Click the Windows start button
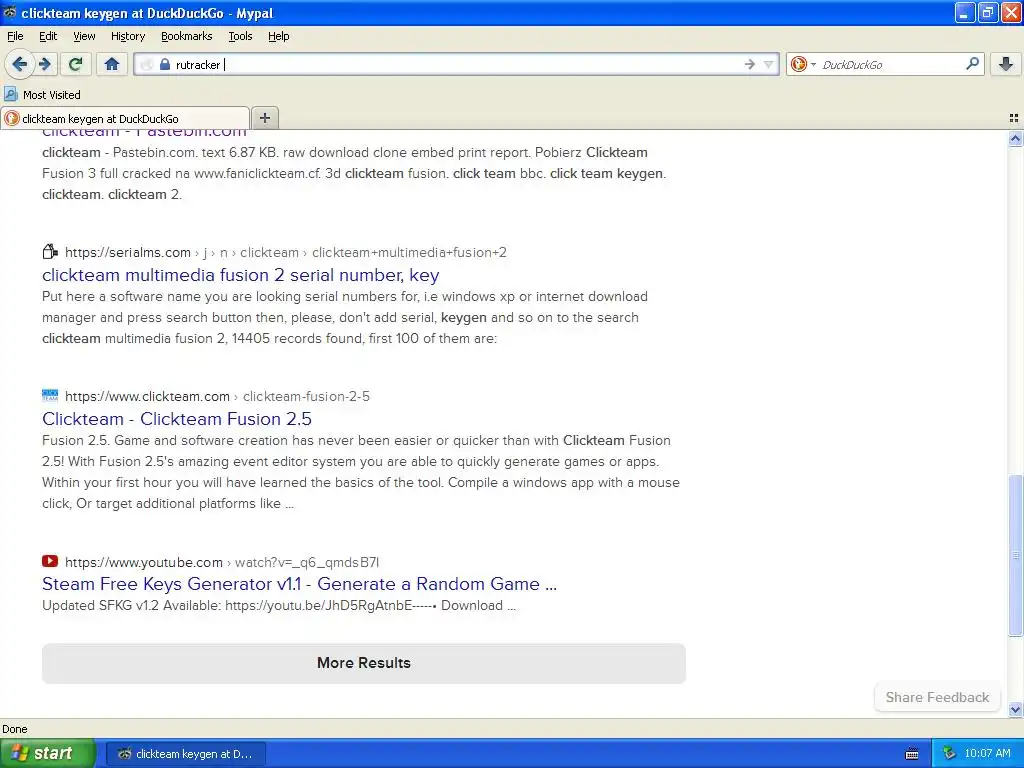The width and height of the screenshot is (1024, 768). (x=47, y=754)
